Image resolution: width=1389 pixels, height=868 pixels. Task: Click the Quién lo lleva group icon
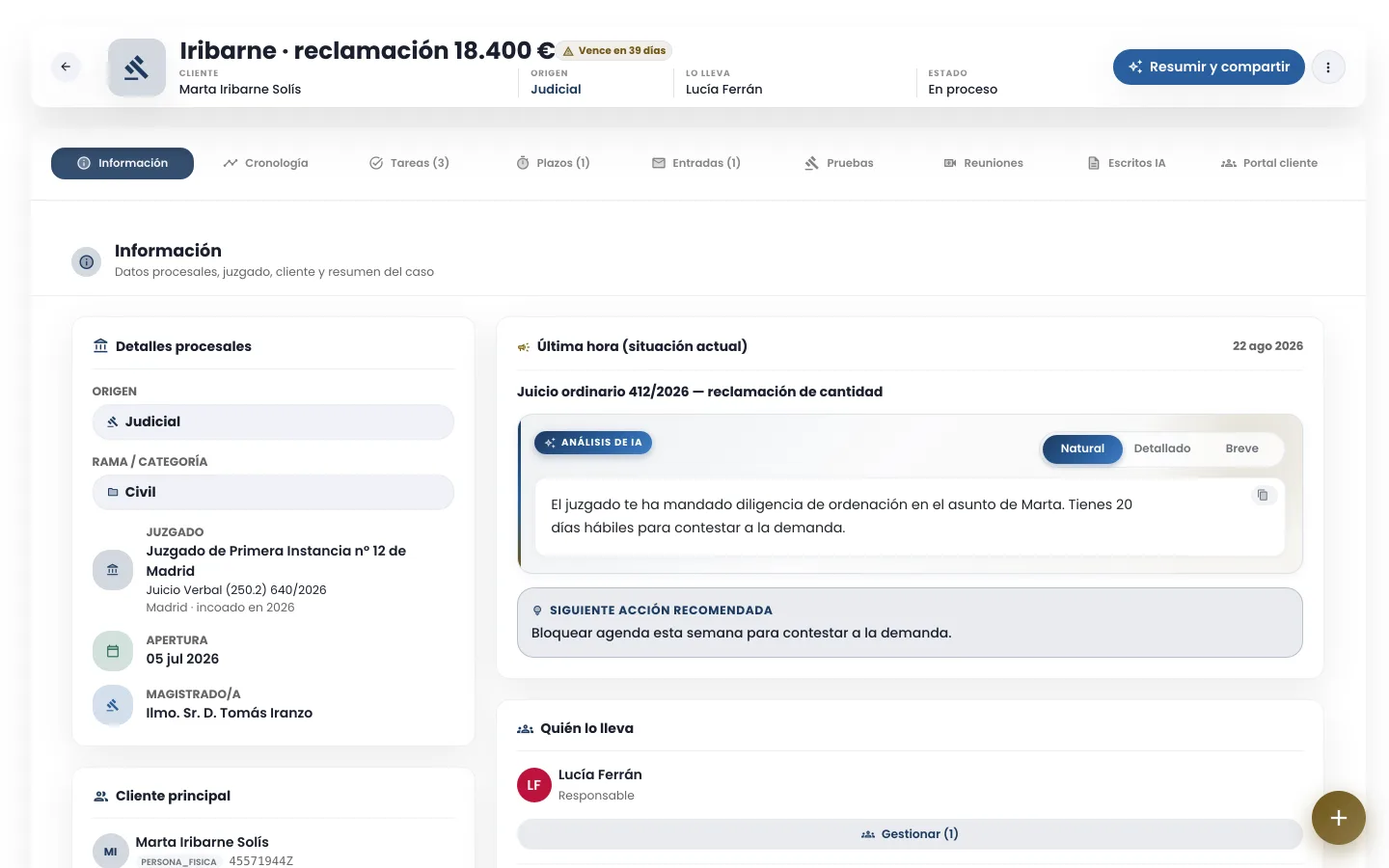coord(526,729)
